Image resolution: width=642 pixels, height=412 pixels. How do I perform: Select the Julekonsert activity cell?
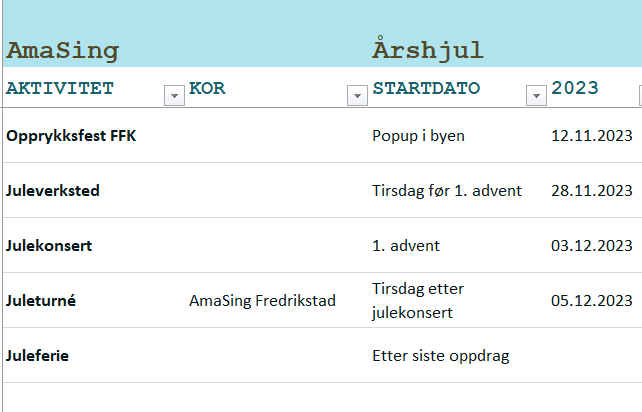click(x=50, y=245)
